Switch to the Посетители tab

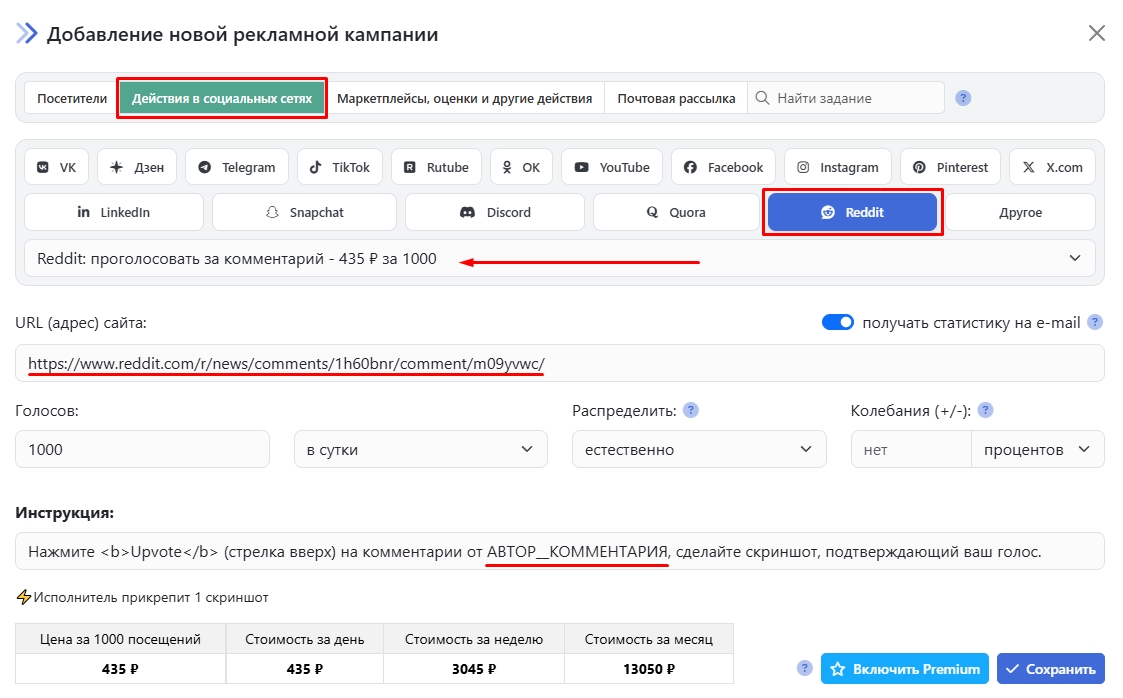(x=72, y=99)
